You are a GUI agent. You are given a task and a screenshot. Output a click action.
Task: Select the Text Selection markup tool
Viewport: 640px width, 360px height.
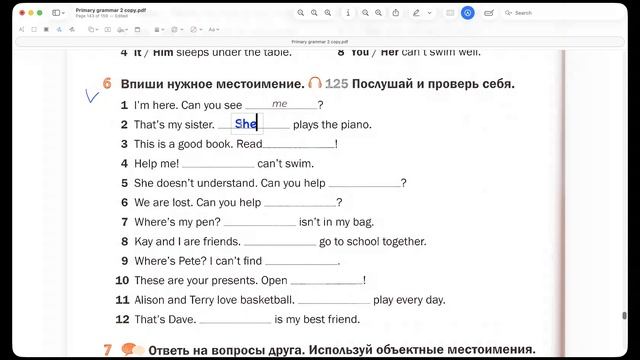22,29
